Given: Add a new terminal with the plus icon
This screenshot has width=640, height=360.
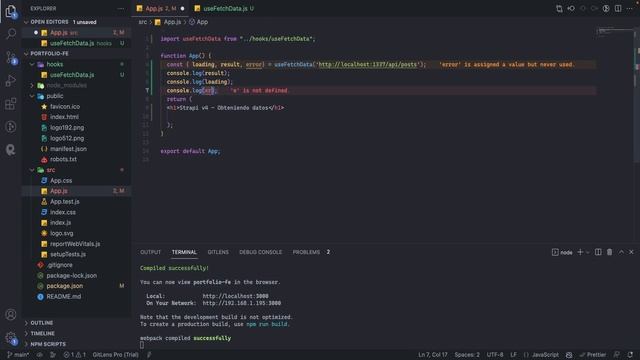Looking at the screenshot, I should click(580, 252).
